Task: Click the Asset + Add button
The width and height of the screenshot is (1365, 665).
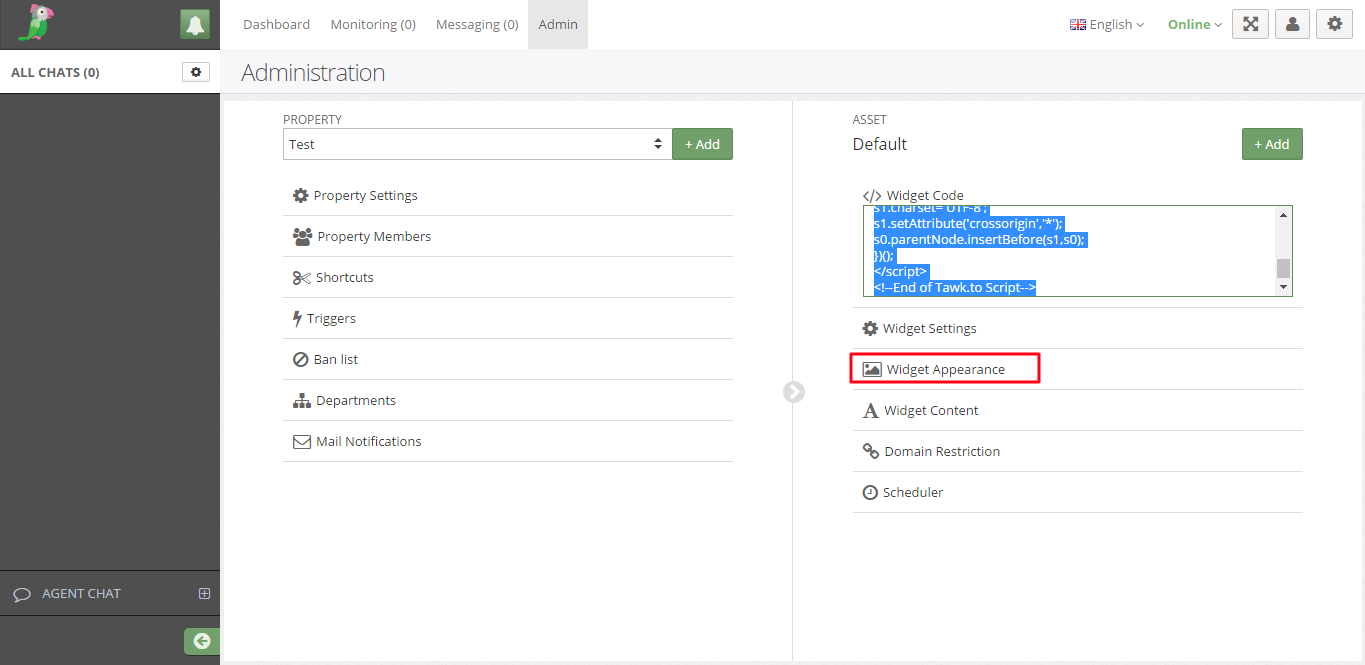Action: [x=1272, y=144]
